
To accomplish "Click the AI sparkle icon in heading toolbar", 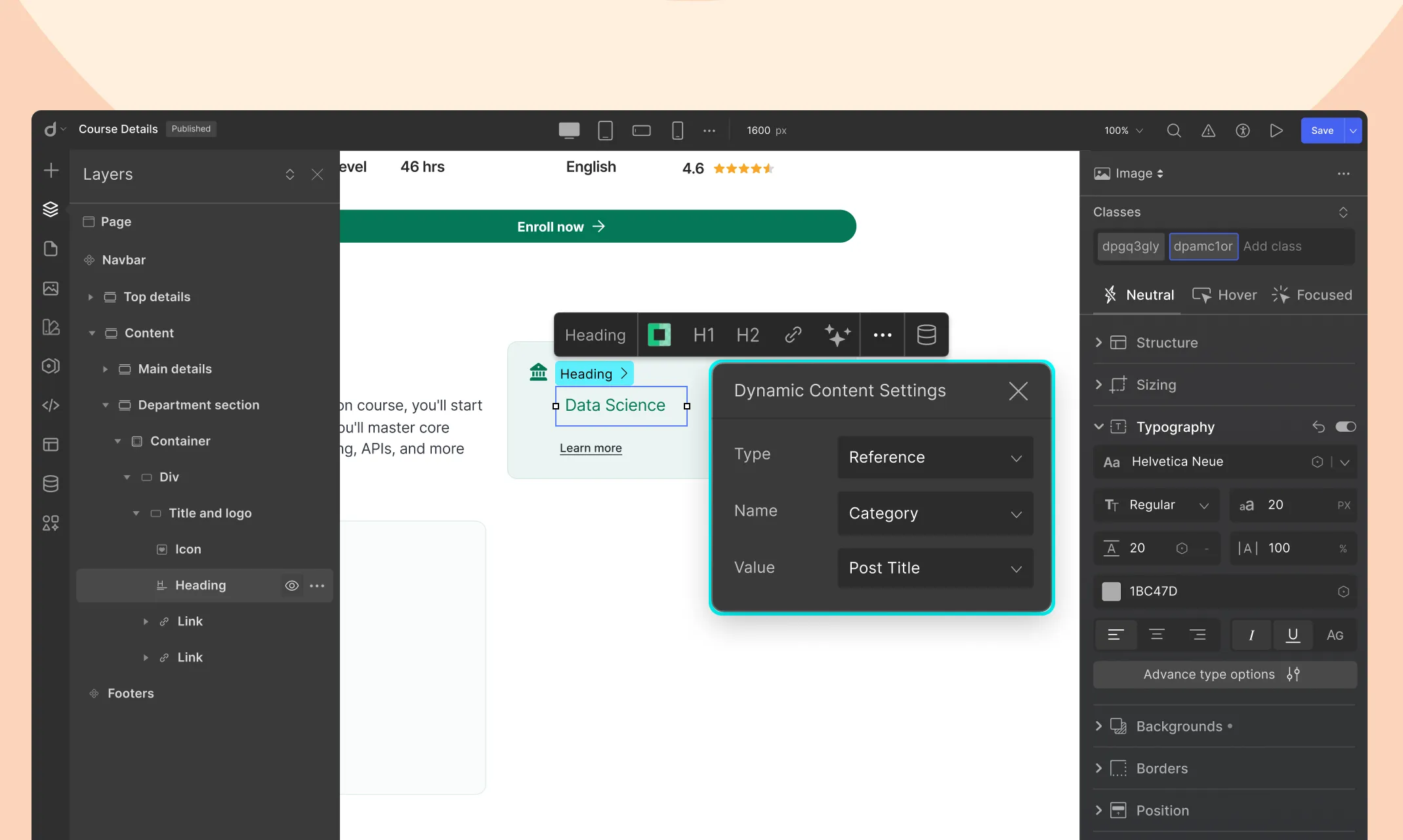I will tap(837, 335).
